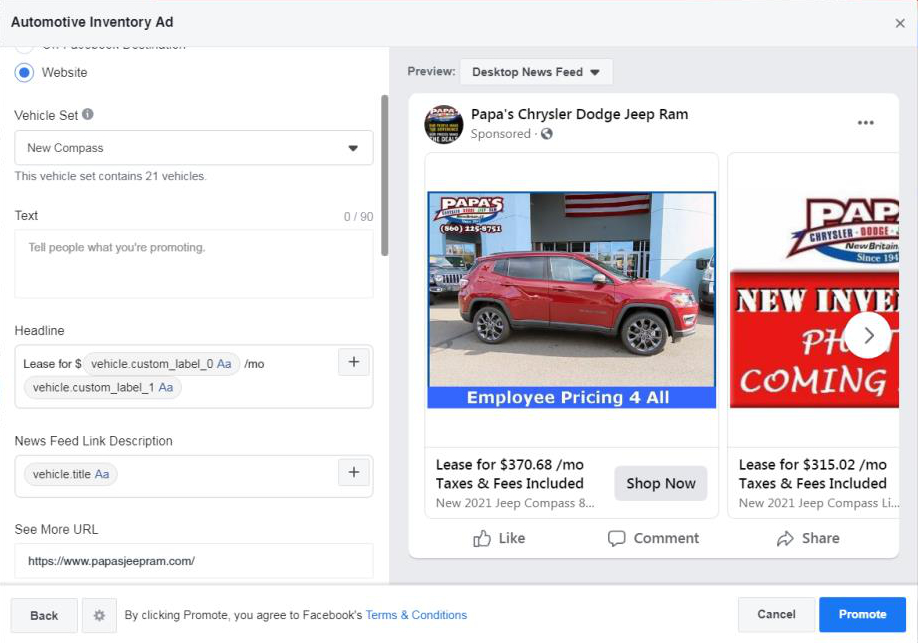Viewport: 918px width, 643px height.
Task: Open the three-dot ad options menu
Action: point(865,123)
